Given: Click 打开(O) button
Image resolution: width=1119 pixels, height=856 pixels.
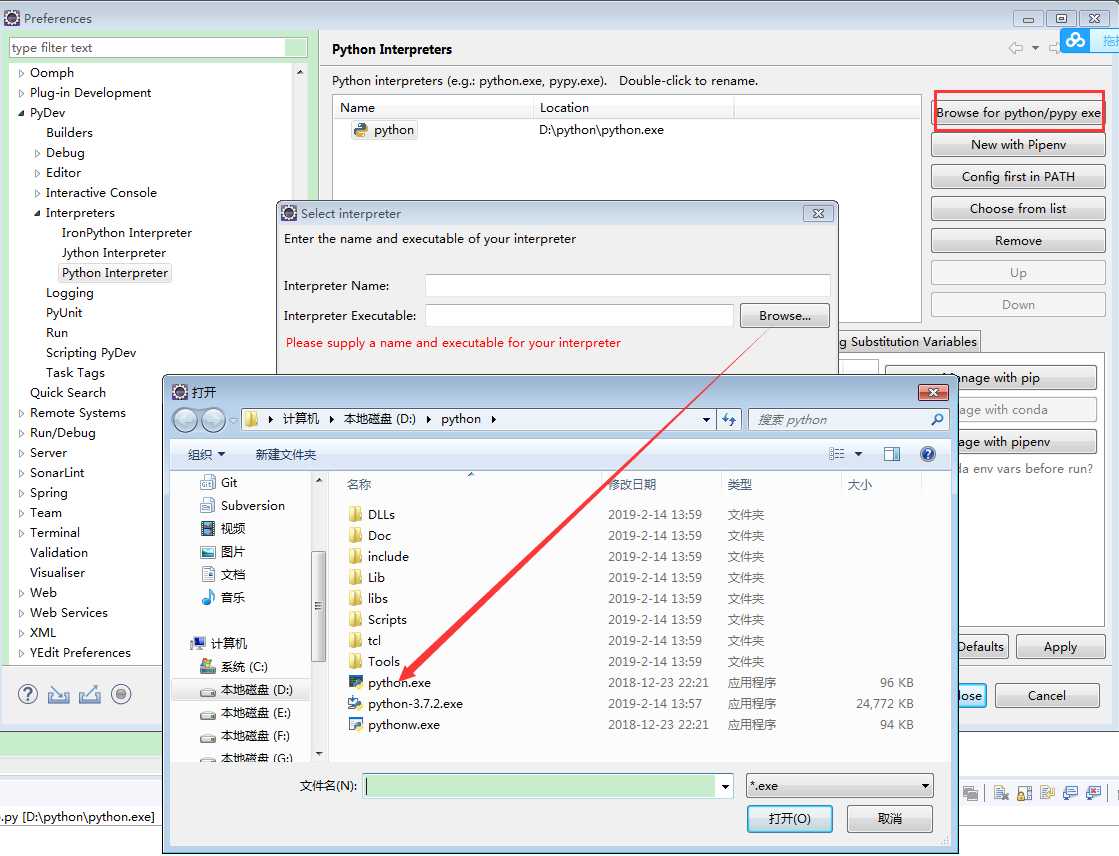Looking at the screenshot, I should click(x=789, y=819).
